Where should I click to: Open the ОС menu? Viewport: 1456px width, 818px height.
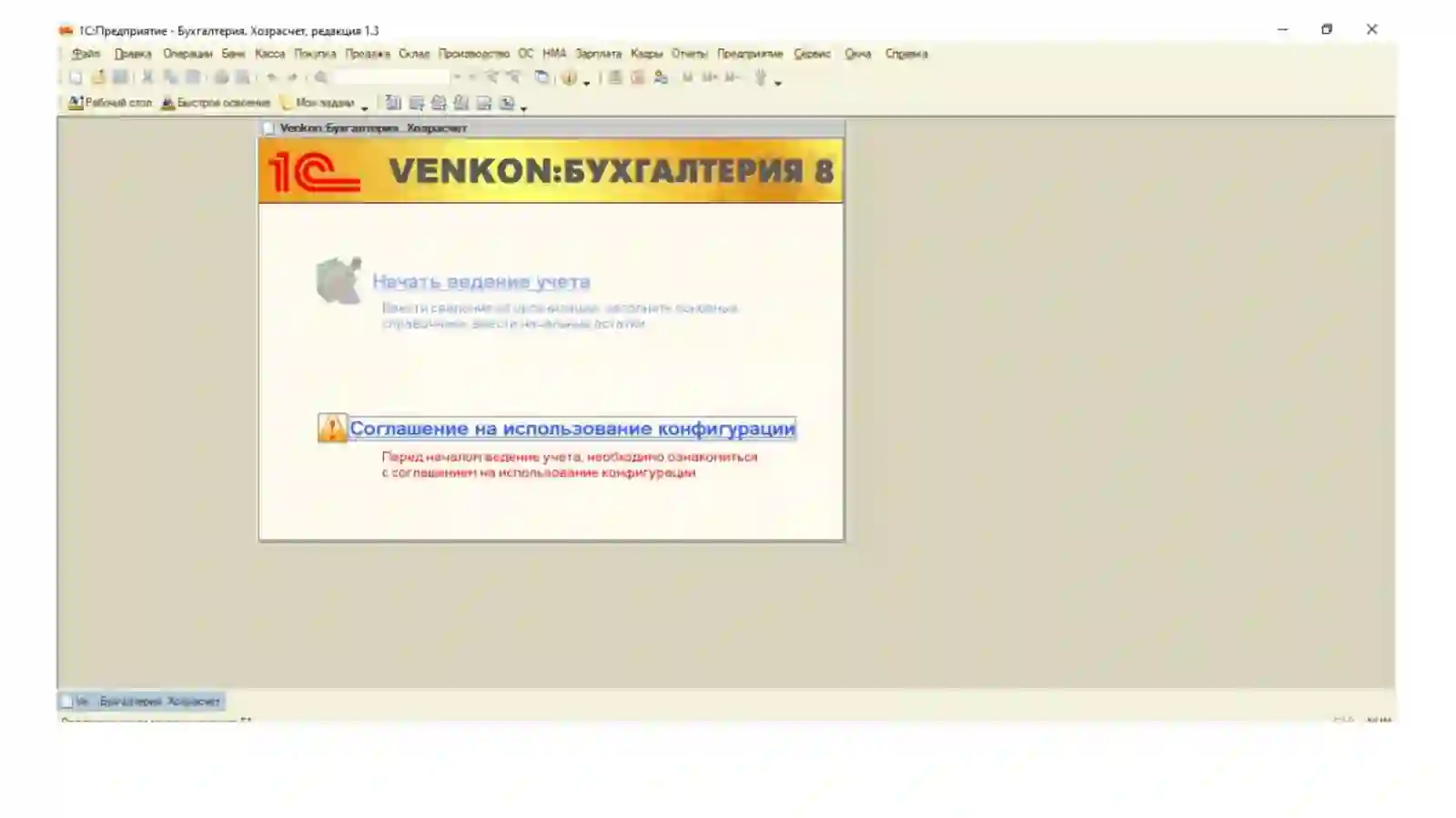[x=526, y=54]
